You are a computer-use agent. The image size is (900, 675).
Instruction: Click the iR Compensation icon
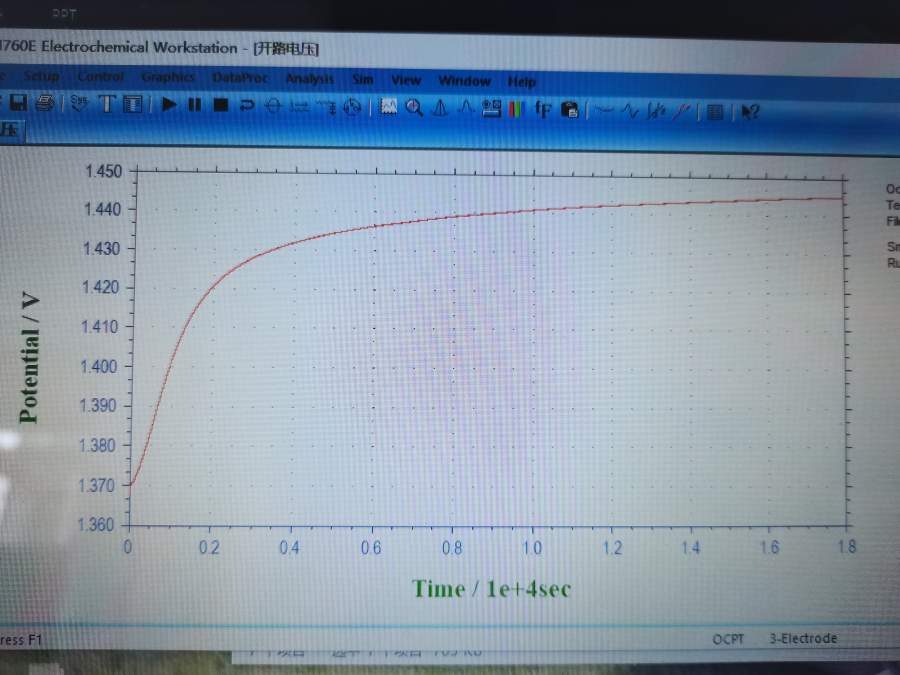[300, 107]
